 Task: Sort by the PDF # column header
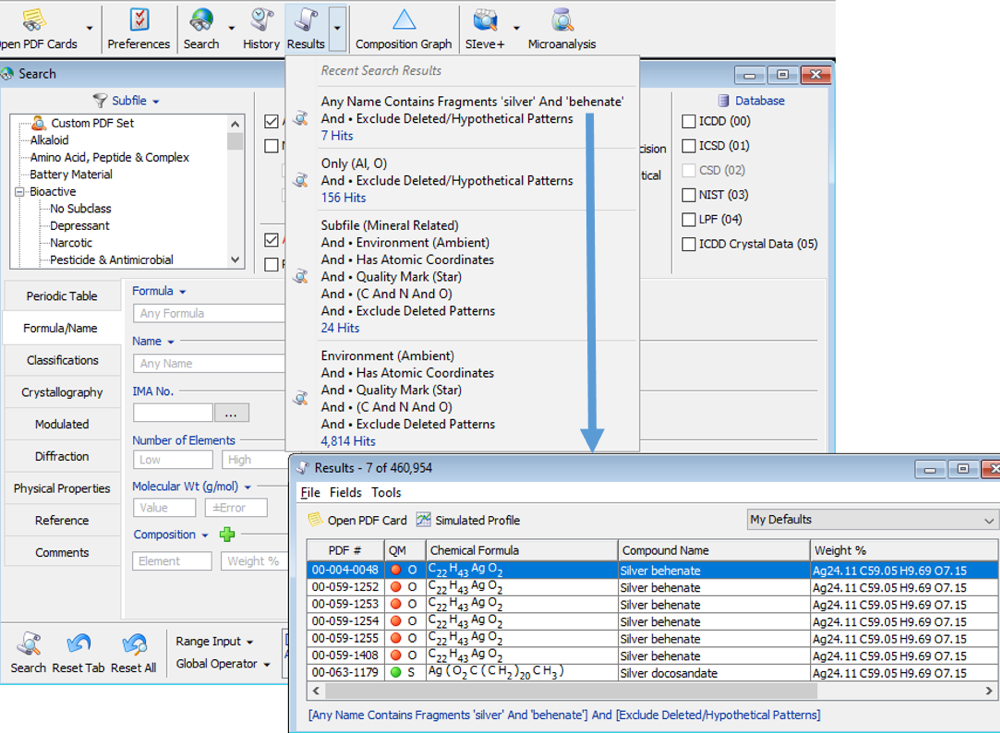coord(345,551)
